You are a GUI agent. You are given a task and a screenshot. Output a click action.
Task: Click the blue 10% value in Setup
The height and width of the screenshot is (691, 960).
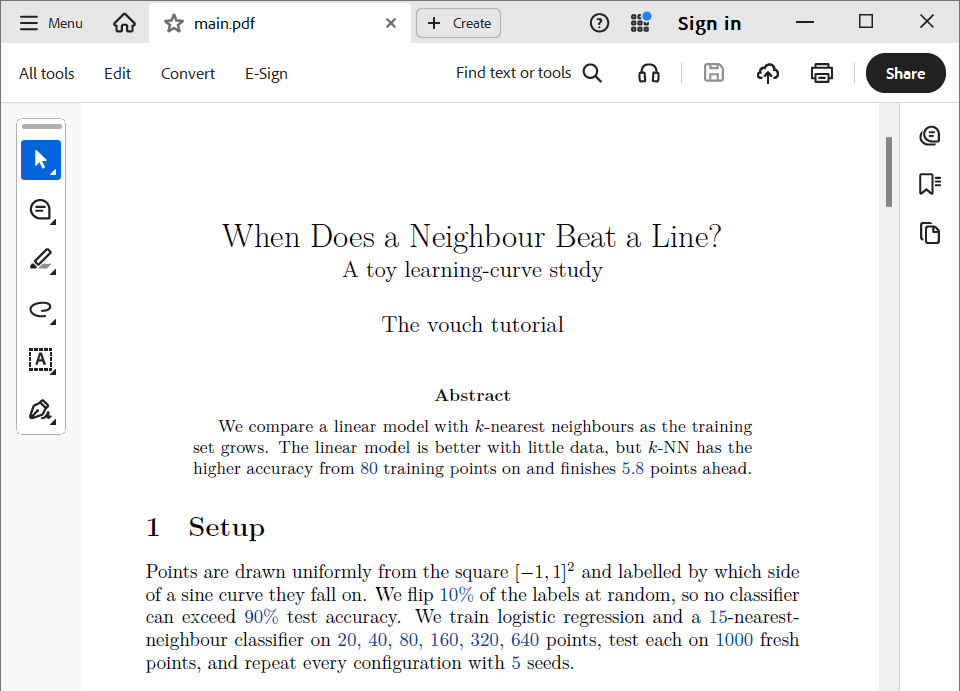coord(457,595)
